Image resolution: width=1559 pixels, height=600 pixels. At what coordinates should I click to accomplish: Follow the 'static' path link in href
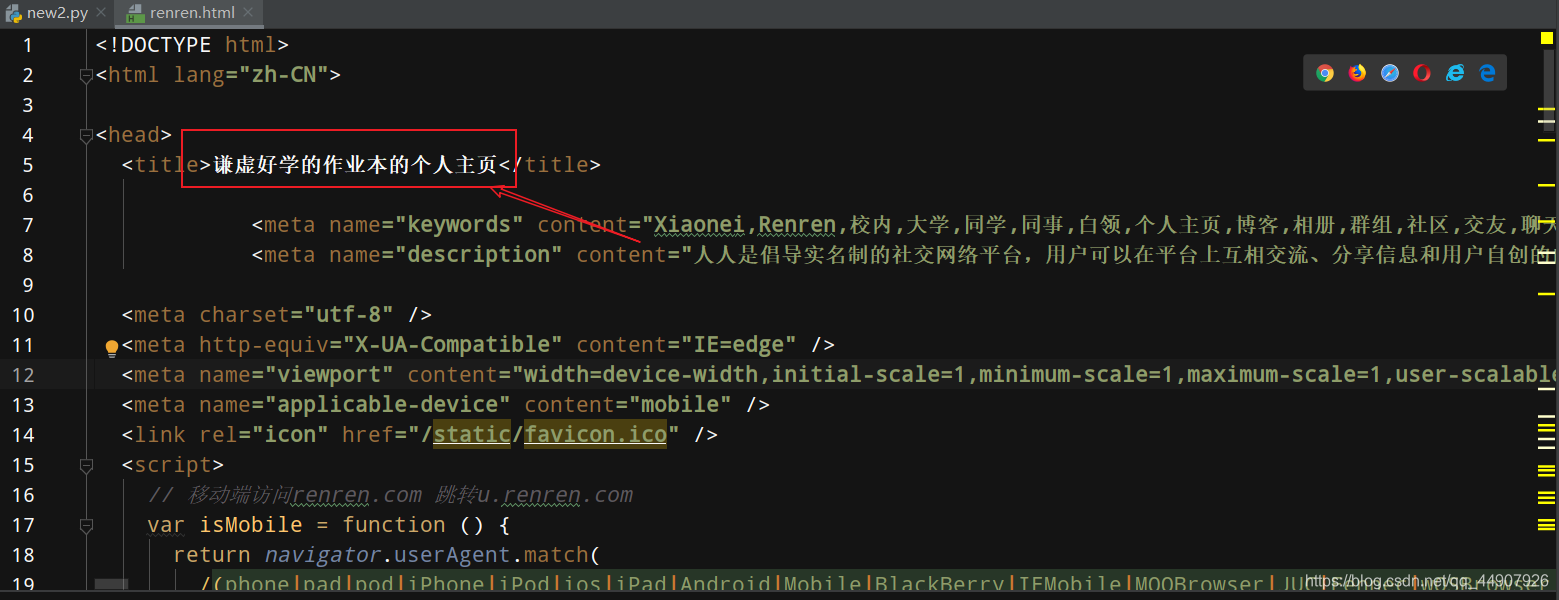tap(472, 434)
